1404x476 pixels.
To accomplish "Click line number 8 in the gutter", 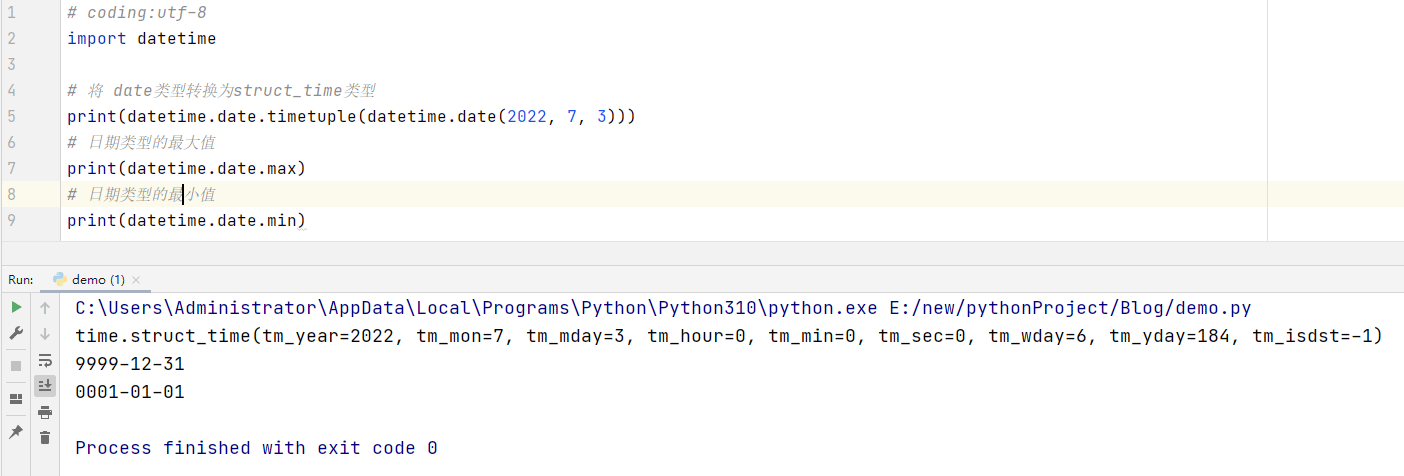I will [x=11, y=194].
